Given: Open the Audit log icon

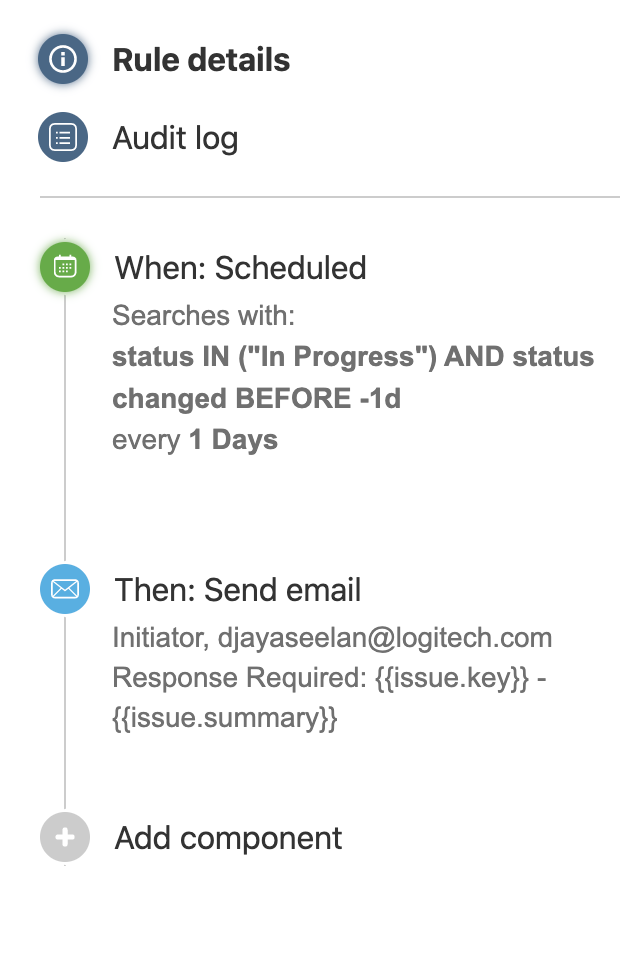Looking at the screenshot, I should pyautogui.click(x=63, y=137).
